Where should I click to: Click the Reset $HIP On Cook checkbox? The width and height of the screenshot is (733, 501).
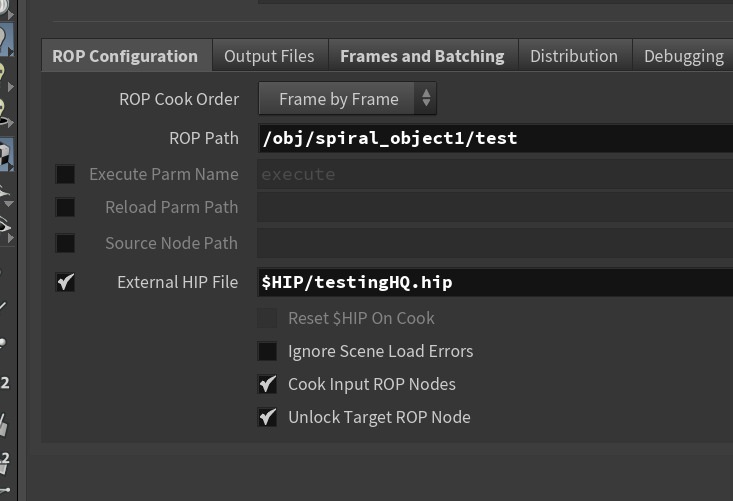click(x=267, y=318)
